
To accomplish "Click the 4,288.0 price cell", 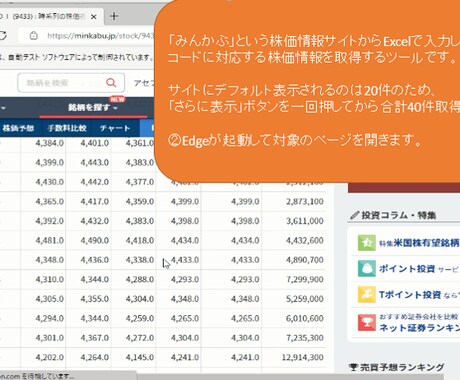I will point(140,279).
